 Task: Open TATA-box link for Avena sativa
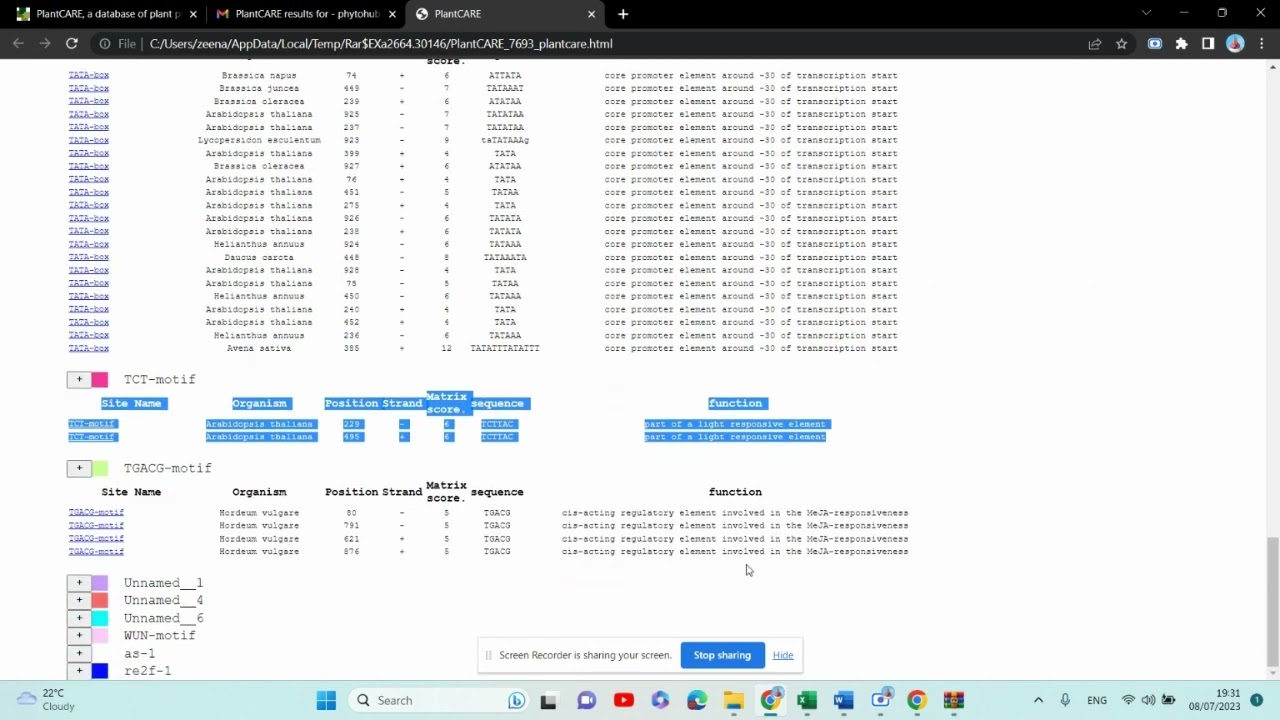coord(88,348)
